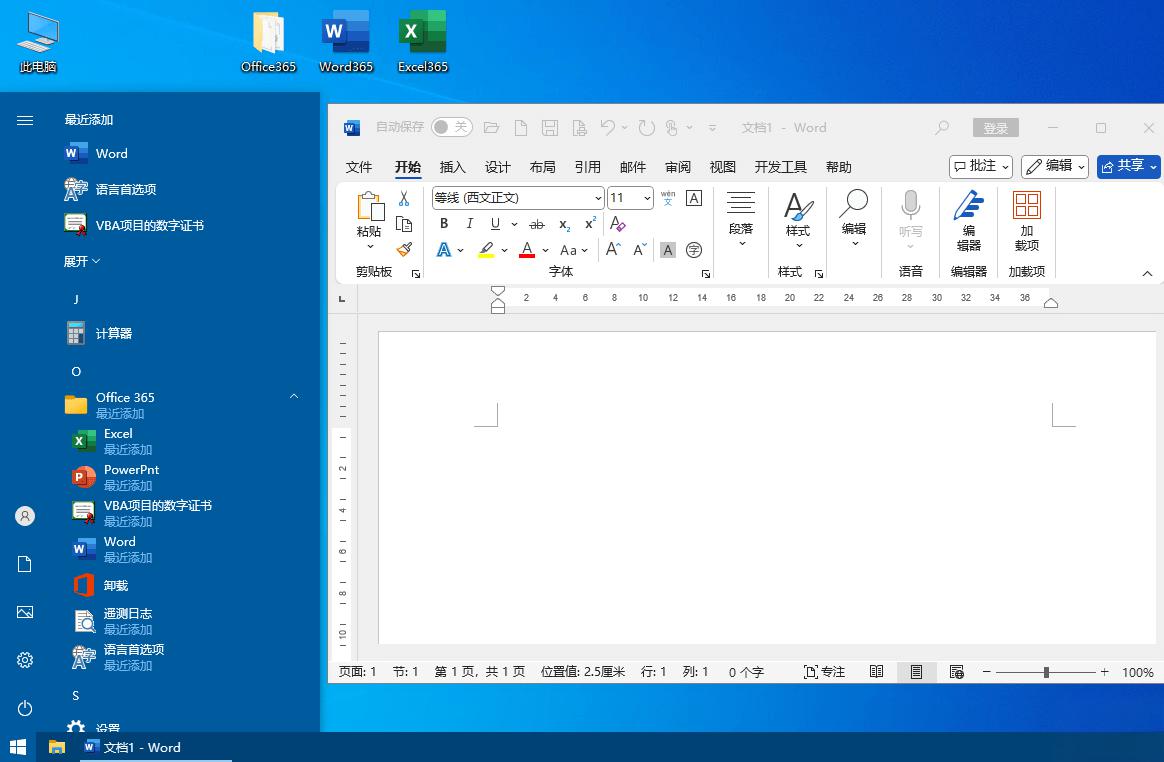This screenshot has height=762, width=1164.
Task: Apply strikethrough to text
Action: click(x=537, y=224)
